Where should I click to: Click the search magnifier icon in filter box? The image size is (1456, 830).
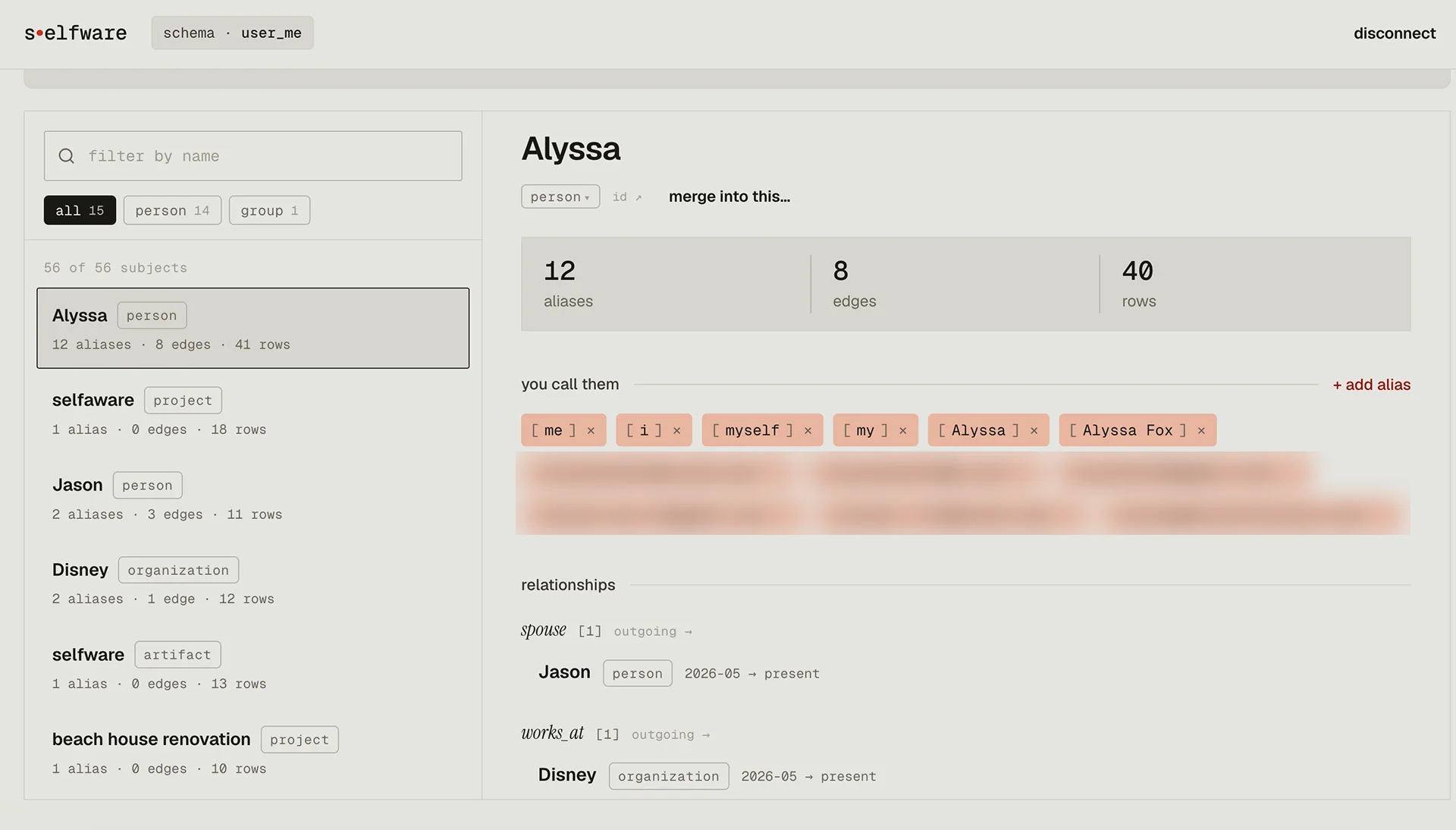pyautogui.click(x=67, y=156)
